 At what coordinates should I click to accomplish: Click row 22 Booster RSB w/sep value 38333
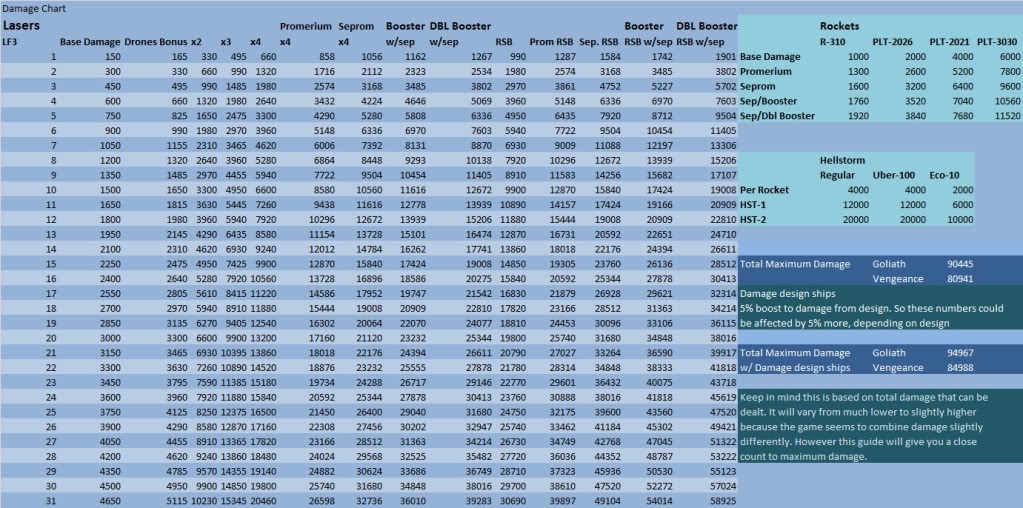pos(658,367)
